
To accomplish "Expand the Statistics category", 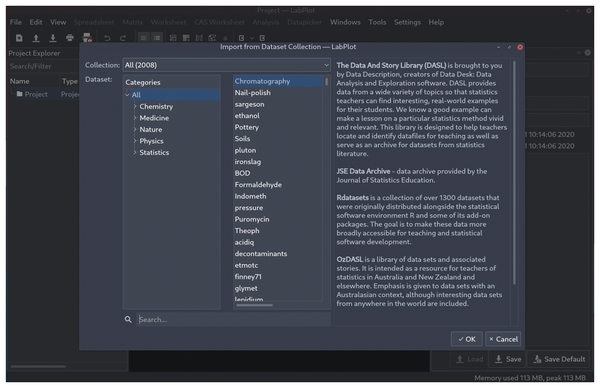I will point(135,152).
